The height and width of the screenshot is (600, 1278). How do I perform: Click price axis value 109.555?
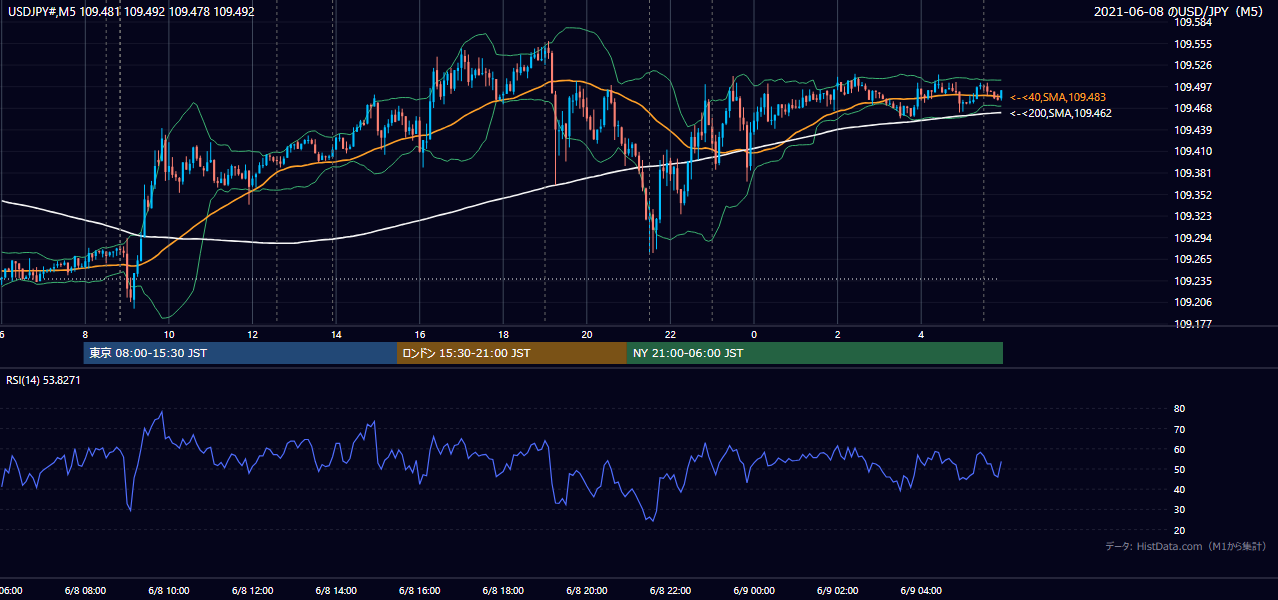1192,44
